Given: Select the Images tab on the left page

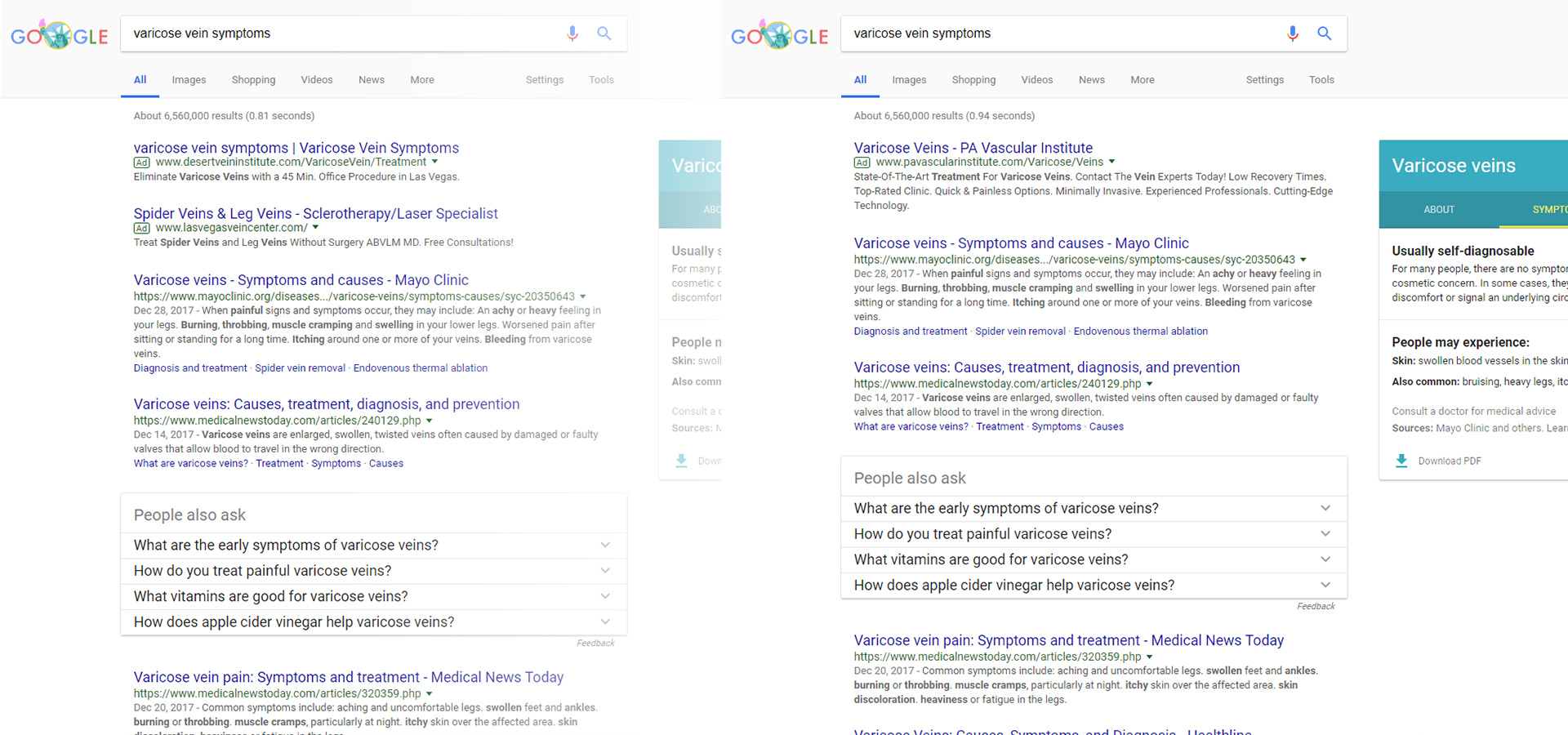Looking at the screenshot, I should click(189, 80).
